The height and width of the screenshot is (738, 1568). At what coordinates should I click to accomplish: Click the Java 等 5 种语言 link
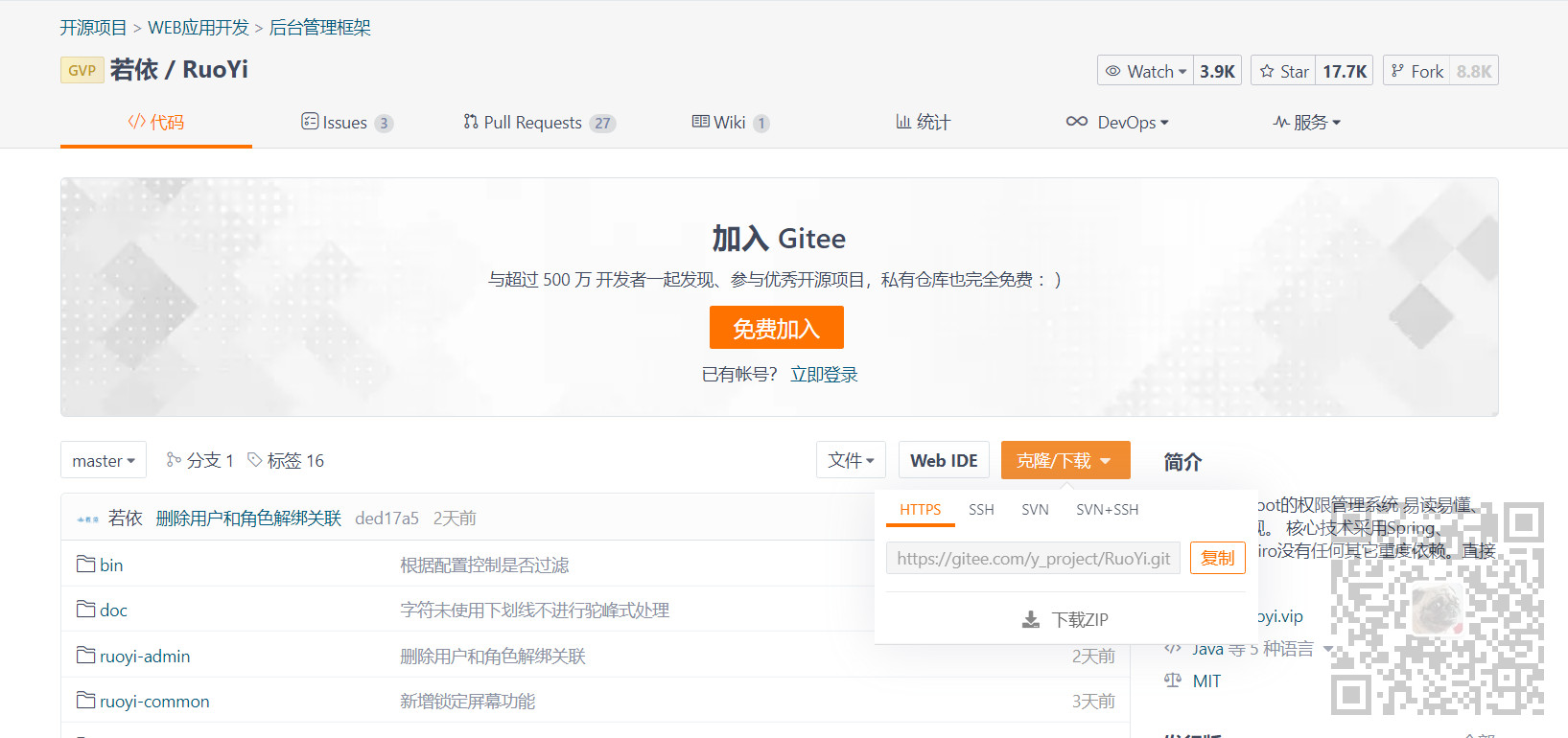[1252, 649]
